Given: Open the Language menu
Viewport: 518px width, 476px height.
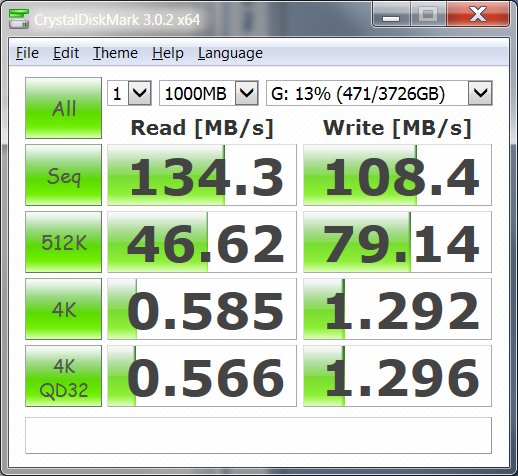Looking at the screenshot, I should pos(230,53).
